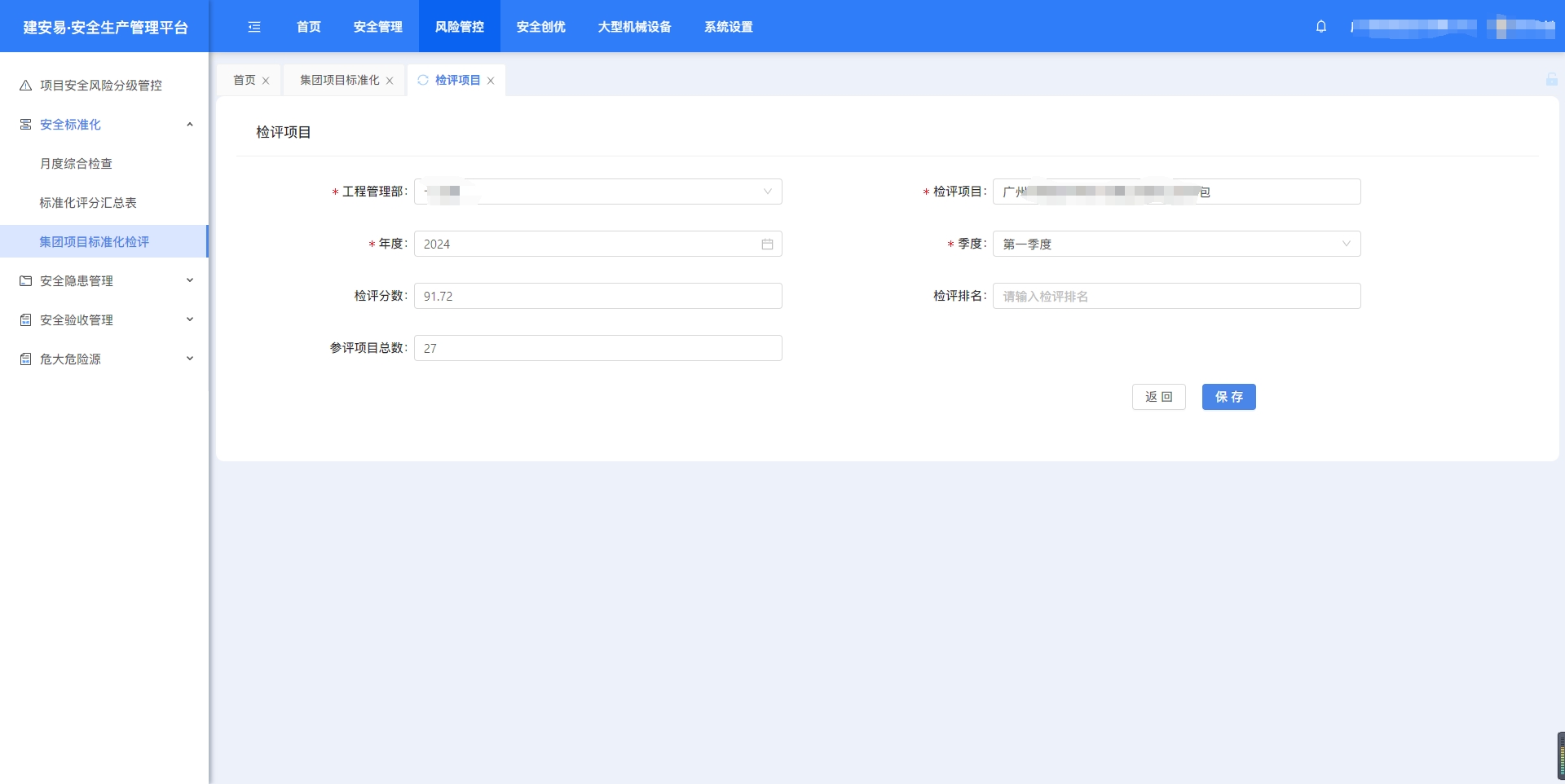Open the notification bell

[1321, 27]
